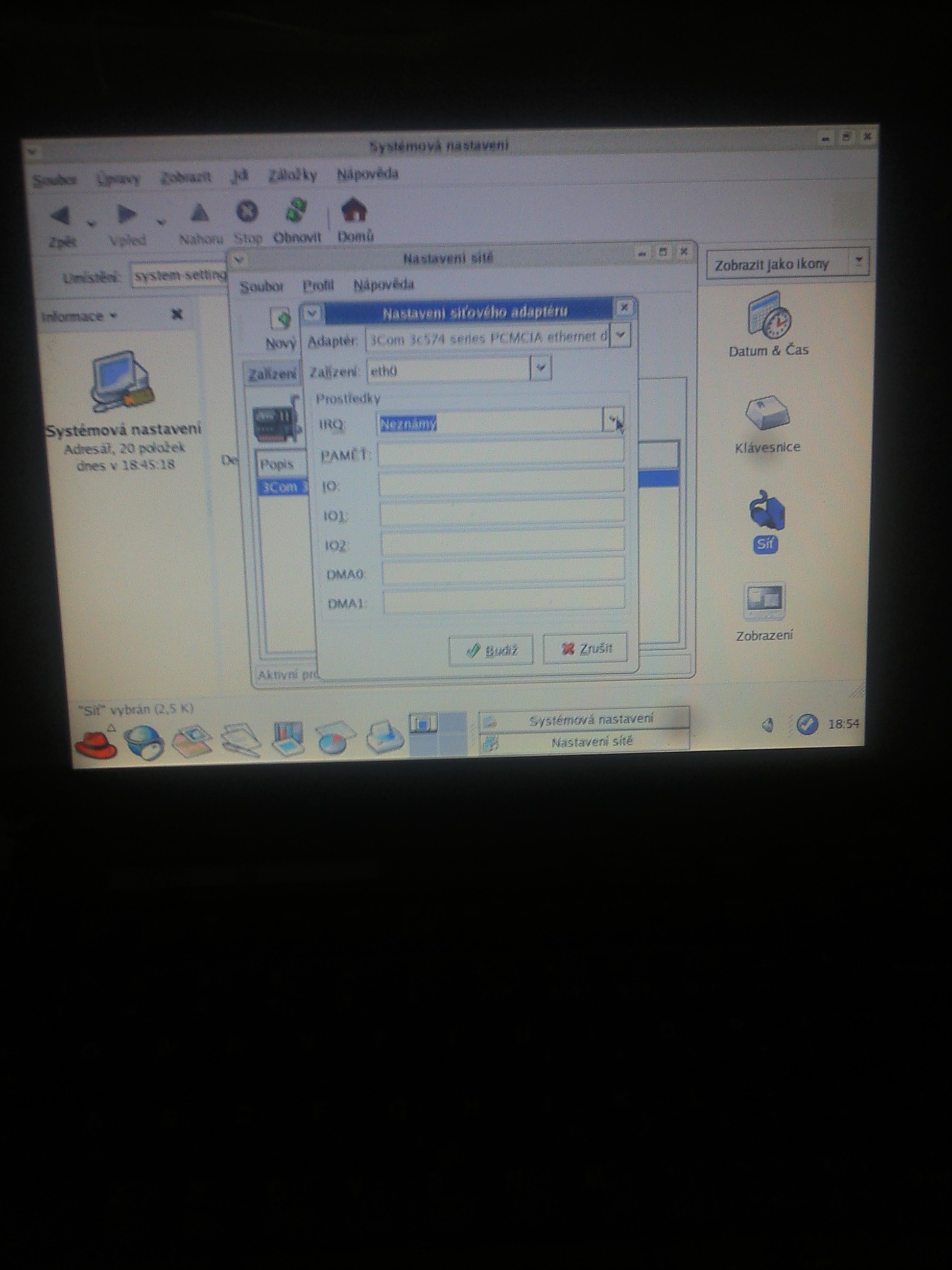Open the Datum & Čas settings icon
Screen dimensions: 952x1270
(x=769, y=315)
